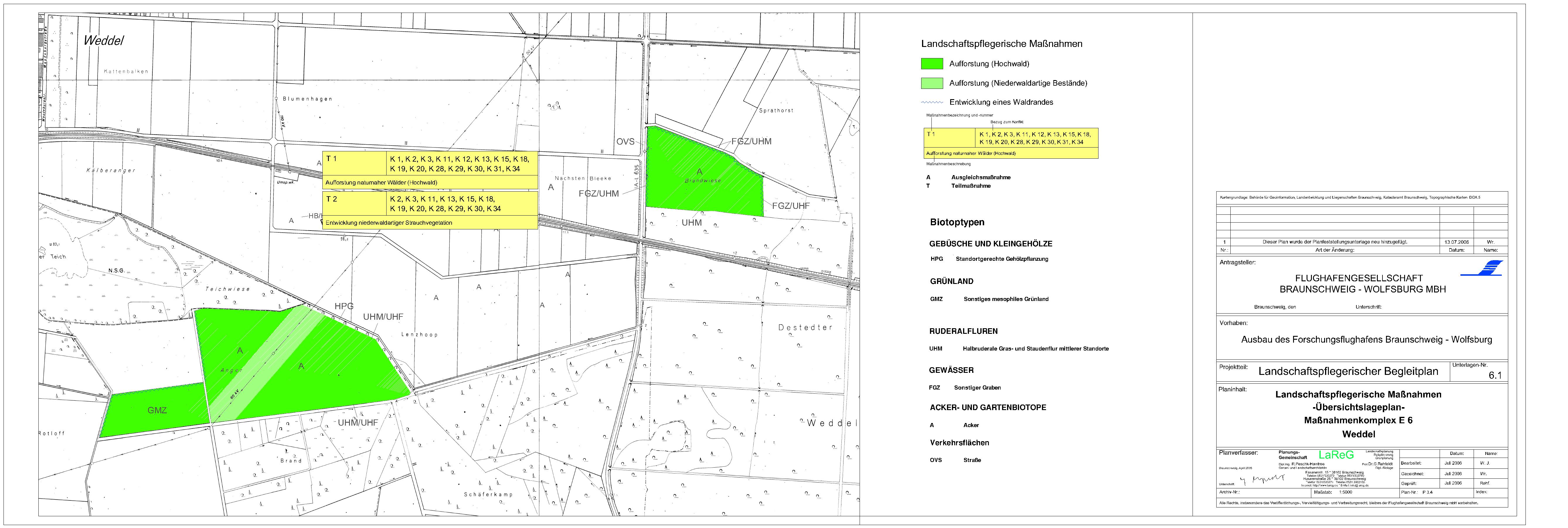The height and width of the screenshot is (528, 1568).
Task: Click the green LaReG logo
Action: (x=1336, y=455)
